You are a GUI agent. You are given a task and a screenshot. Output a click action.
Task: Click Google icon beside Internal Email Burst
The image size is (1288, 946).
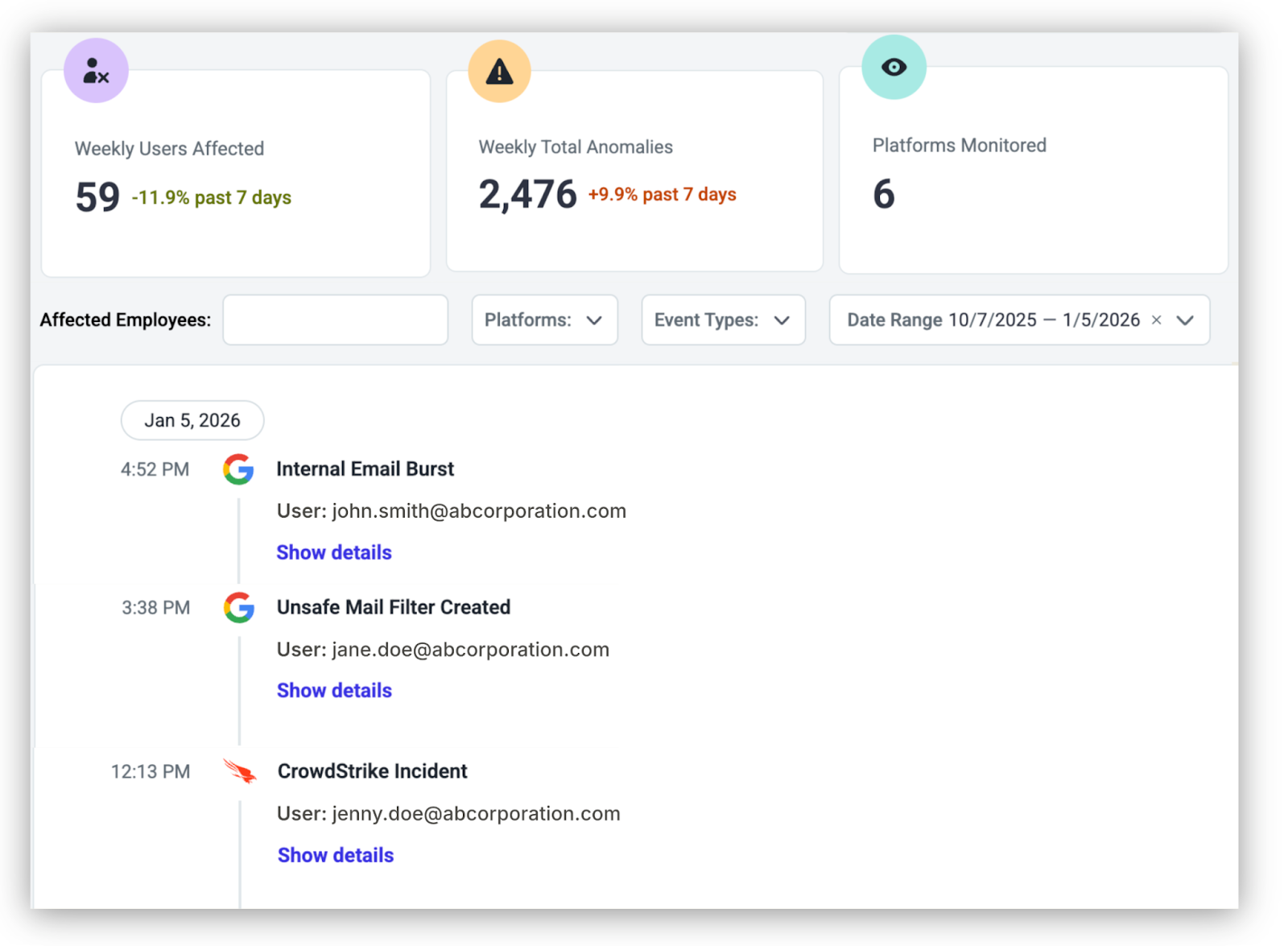(x=238, y=469)
